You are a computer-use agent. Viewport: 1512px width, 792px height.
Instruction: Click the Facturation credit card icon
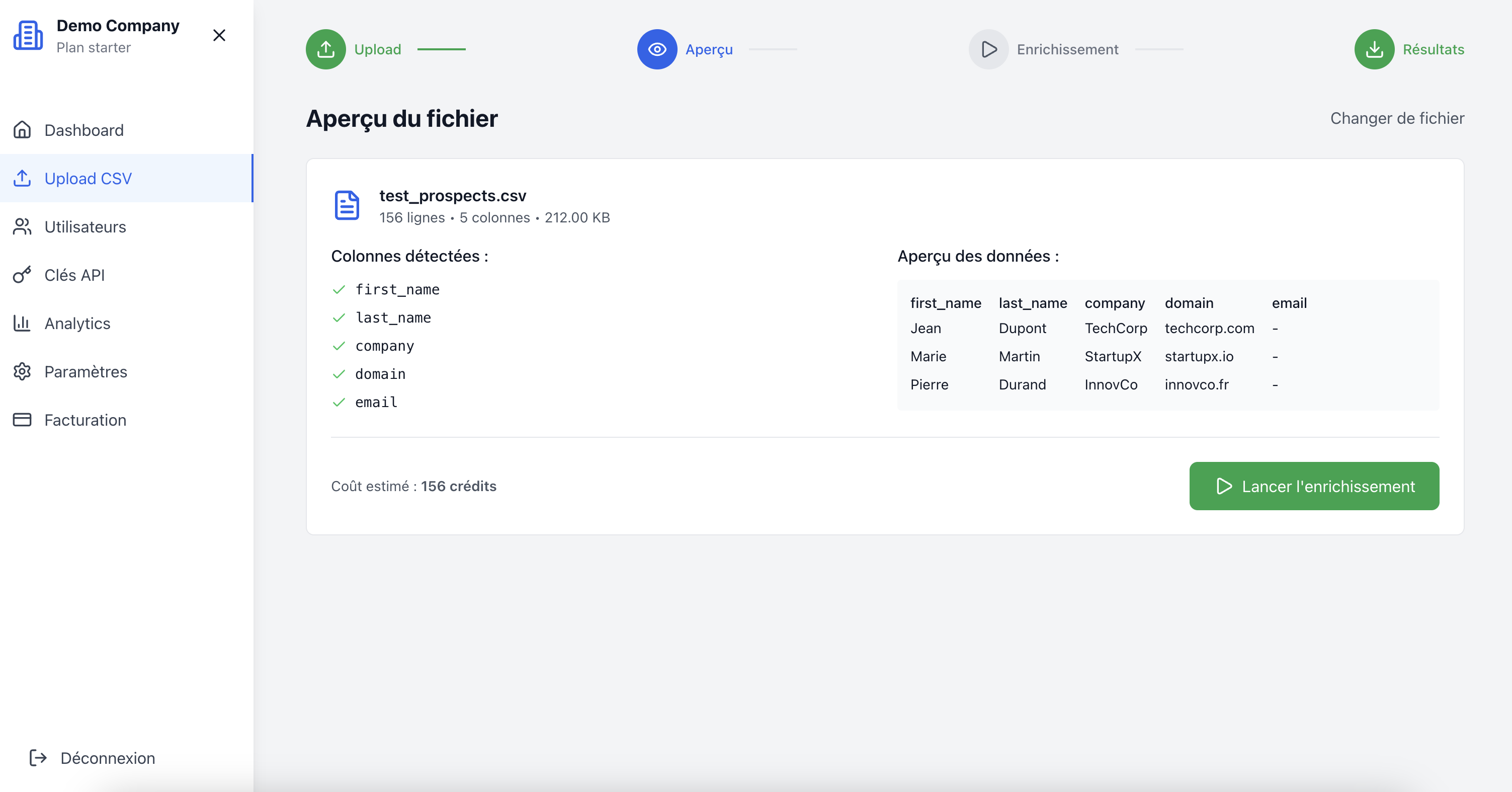[x=22, y=420]
